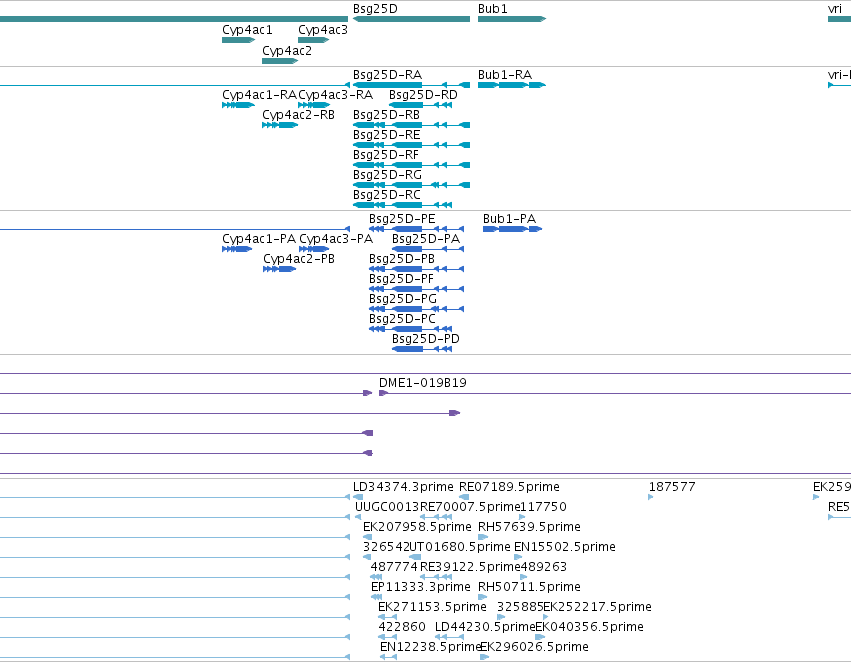Select transcript Bsg25D-RF
This screenshot has height=662, width=851.
pos(411,166)
